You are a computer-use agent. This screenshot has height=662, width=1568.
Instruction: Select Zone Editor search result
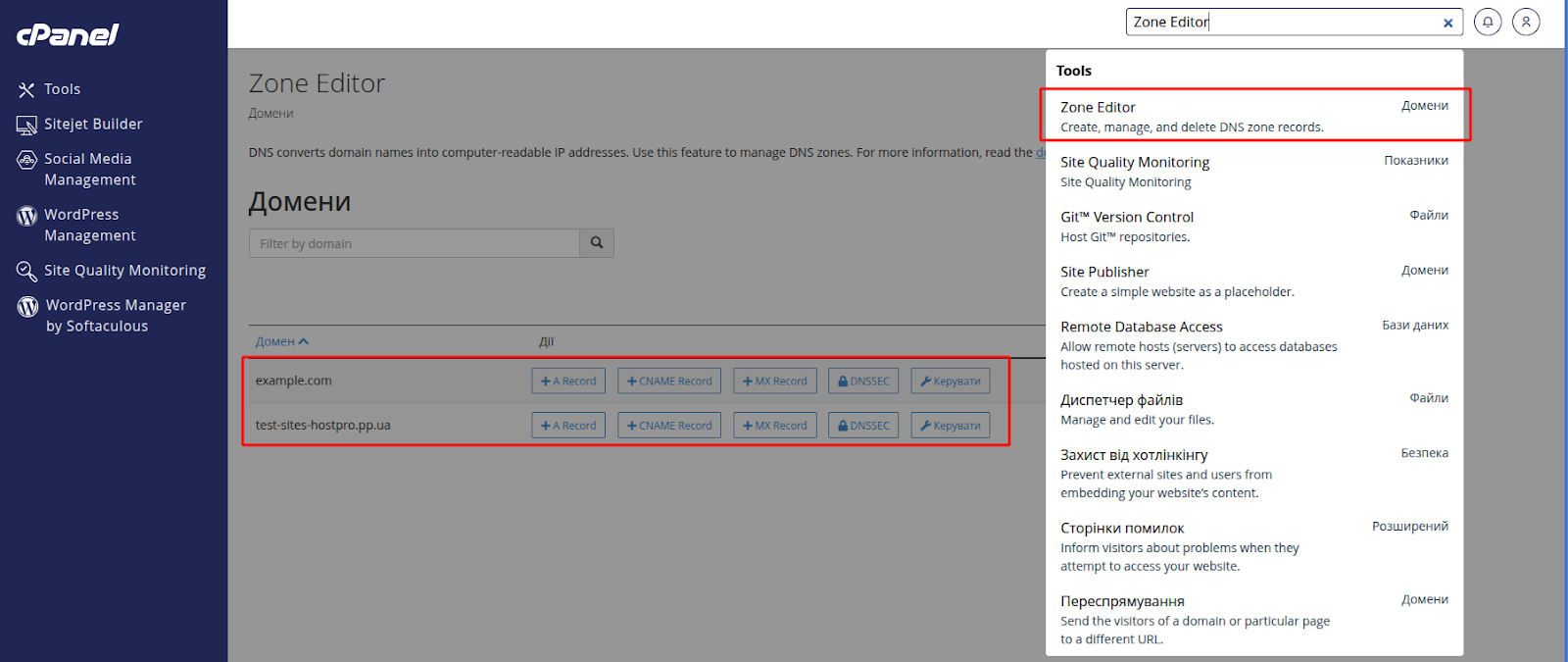point(1254,116)
